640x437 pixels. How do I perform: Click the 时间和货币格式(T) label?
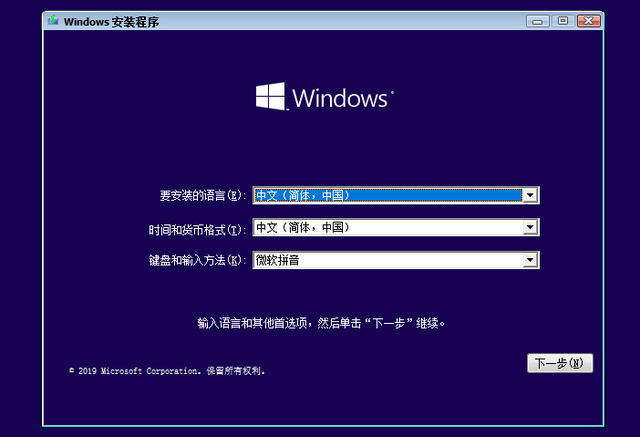point(197,230)
